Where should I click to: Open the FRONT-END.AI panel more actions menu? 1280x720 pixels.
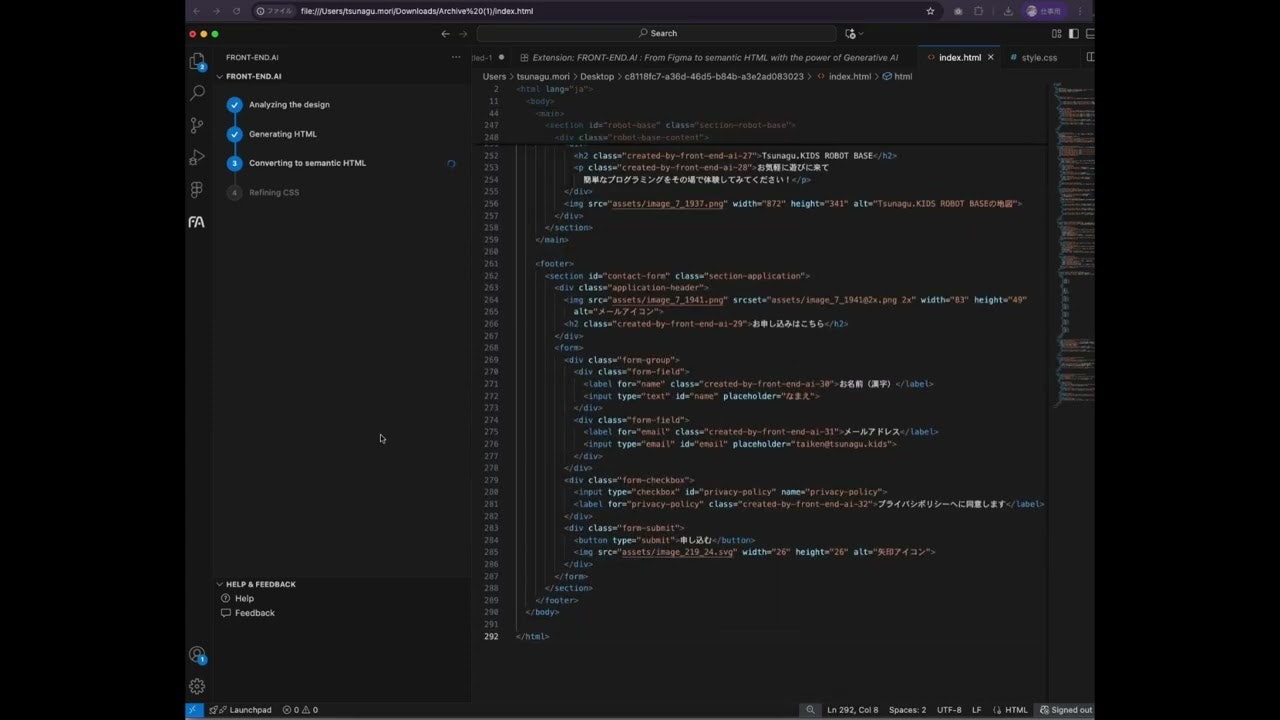click(456, 57)
